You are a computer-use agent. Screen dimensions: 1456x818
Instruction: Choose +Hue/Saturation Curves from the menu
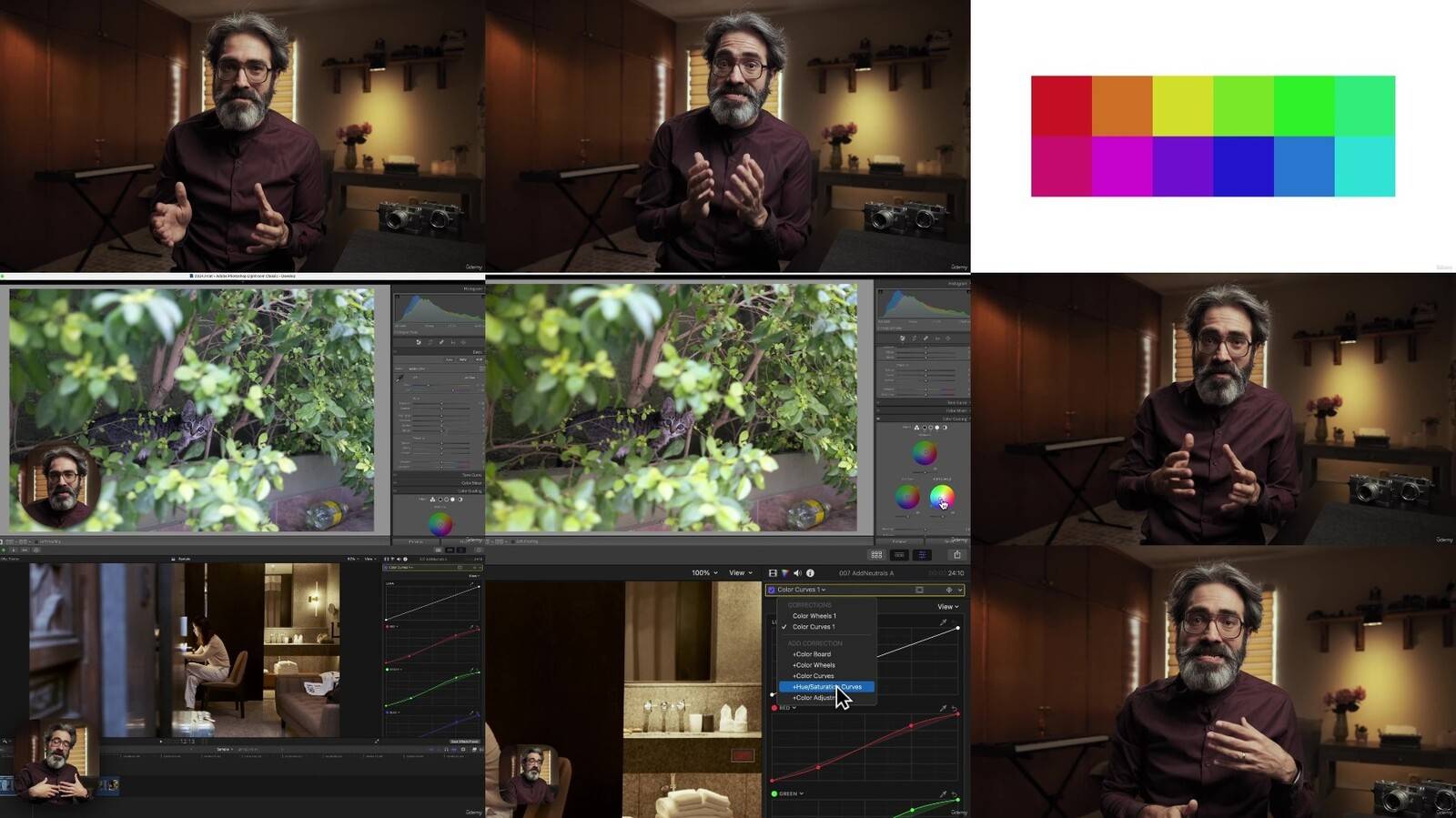coord(826,687)
